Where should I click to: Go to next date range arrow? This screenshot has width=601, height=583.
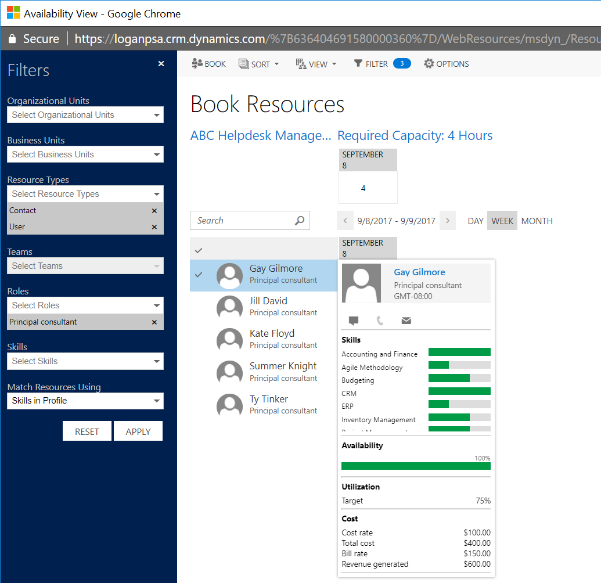coord(448,221)
